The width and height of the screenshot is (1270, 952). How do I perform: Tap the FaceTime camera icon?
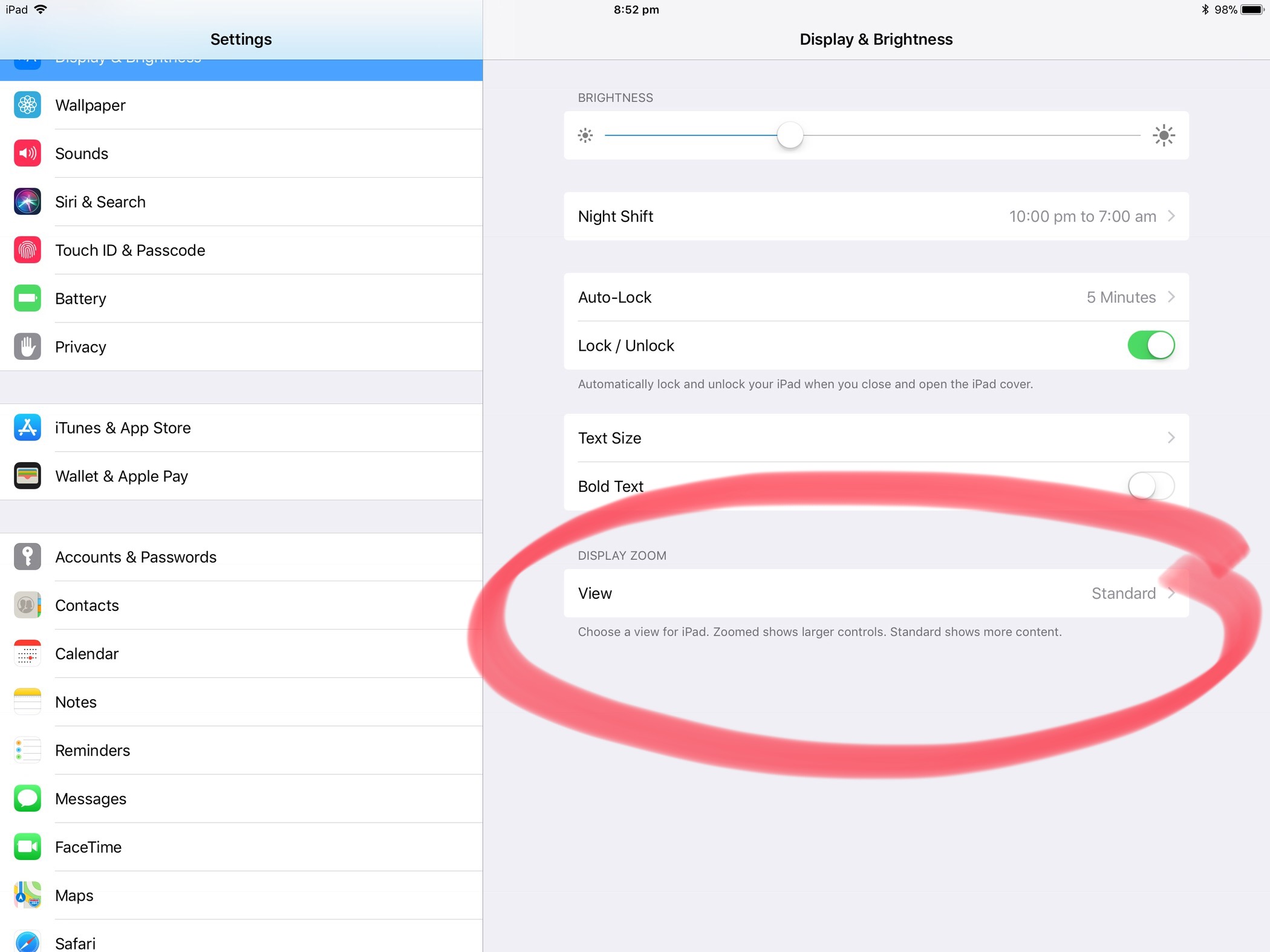coord(27,847)
